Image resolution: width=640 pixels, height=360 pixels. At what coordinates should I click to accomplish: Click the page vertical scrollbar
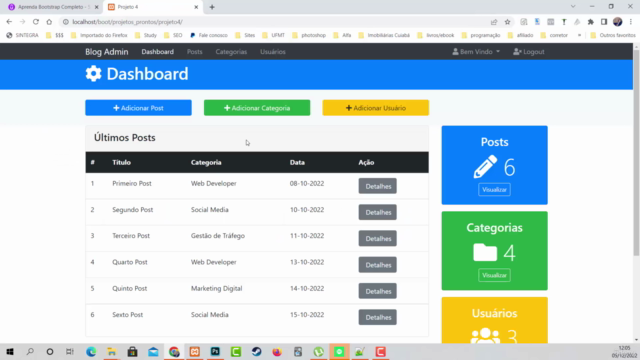coord(636,153)
